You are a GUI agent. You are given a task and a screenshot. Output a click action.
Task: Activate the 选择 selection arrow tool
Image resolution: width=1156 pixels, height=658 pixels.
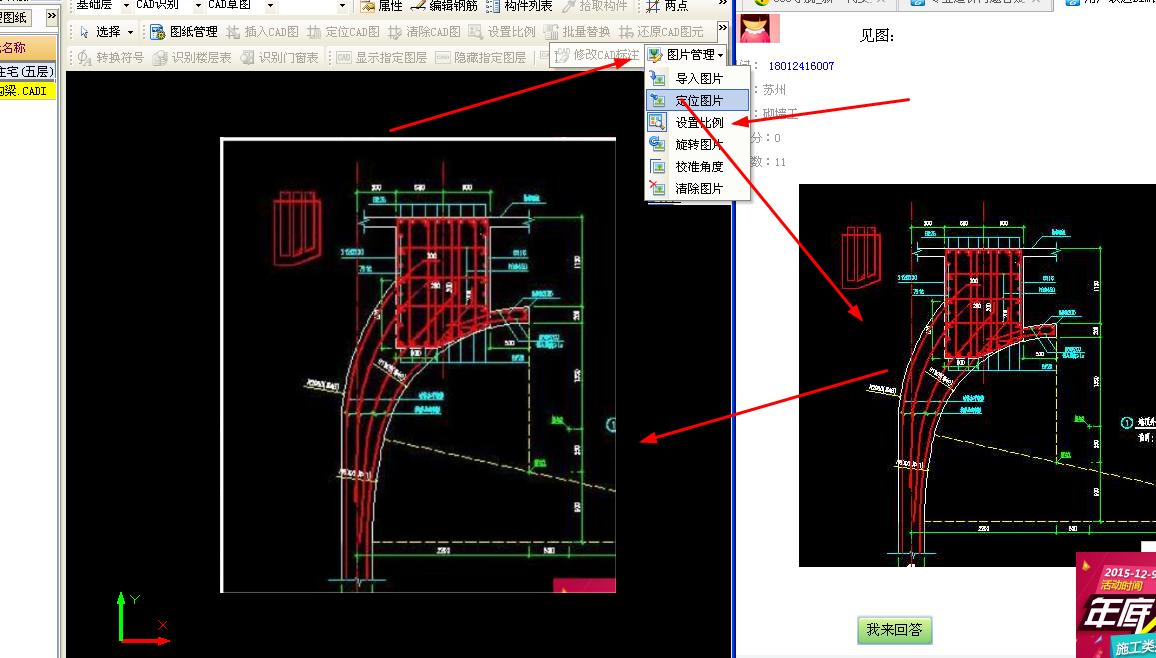100,32
